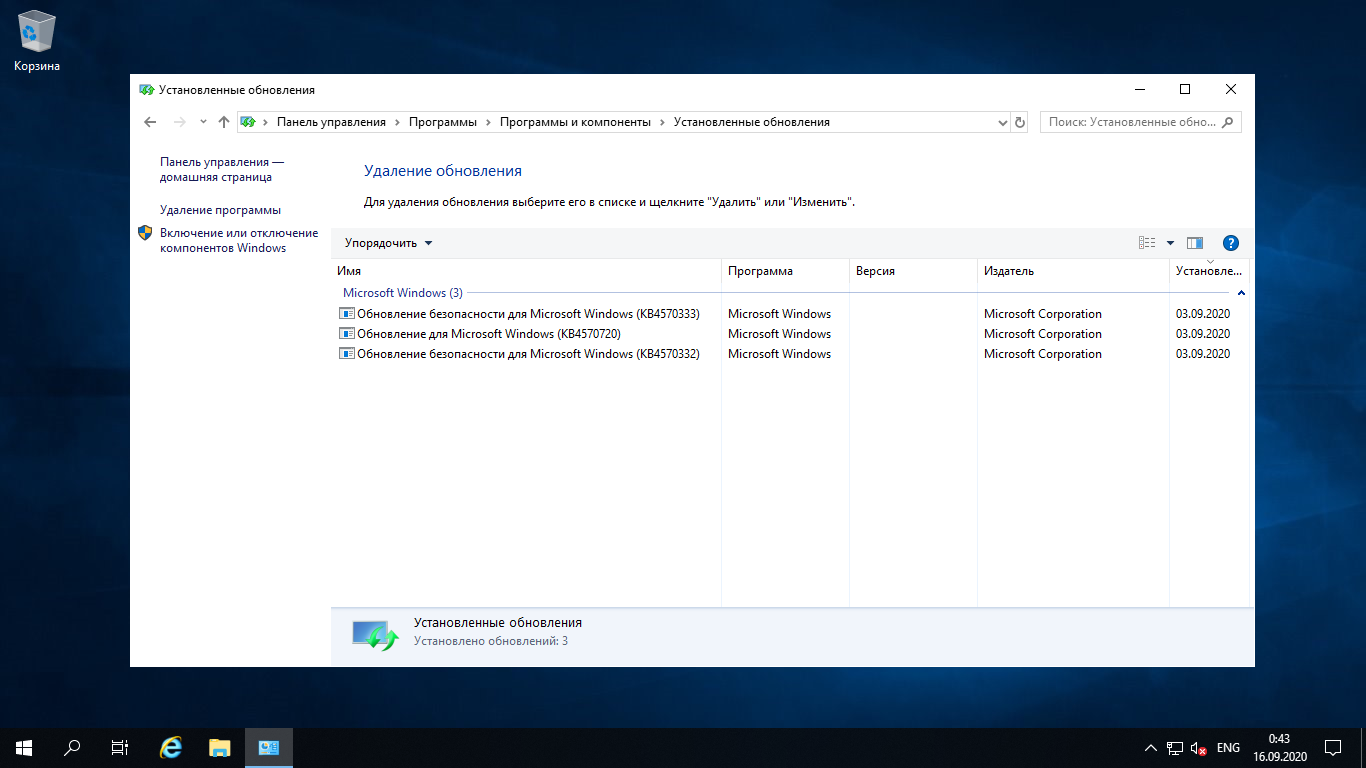Open the Удаление программы link
Image resolution: width=1366 pixels, height=768 pixels.
(220, 210)
